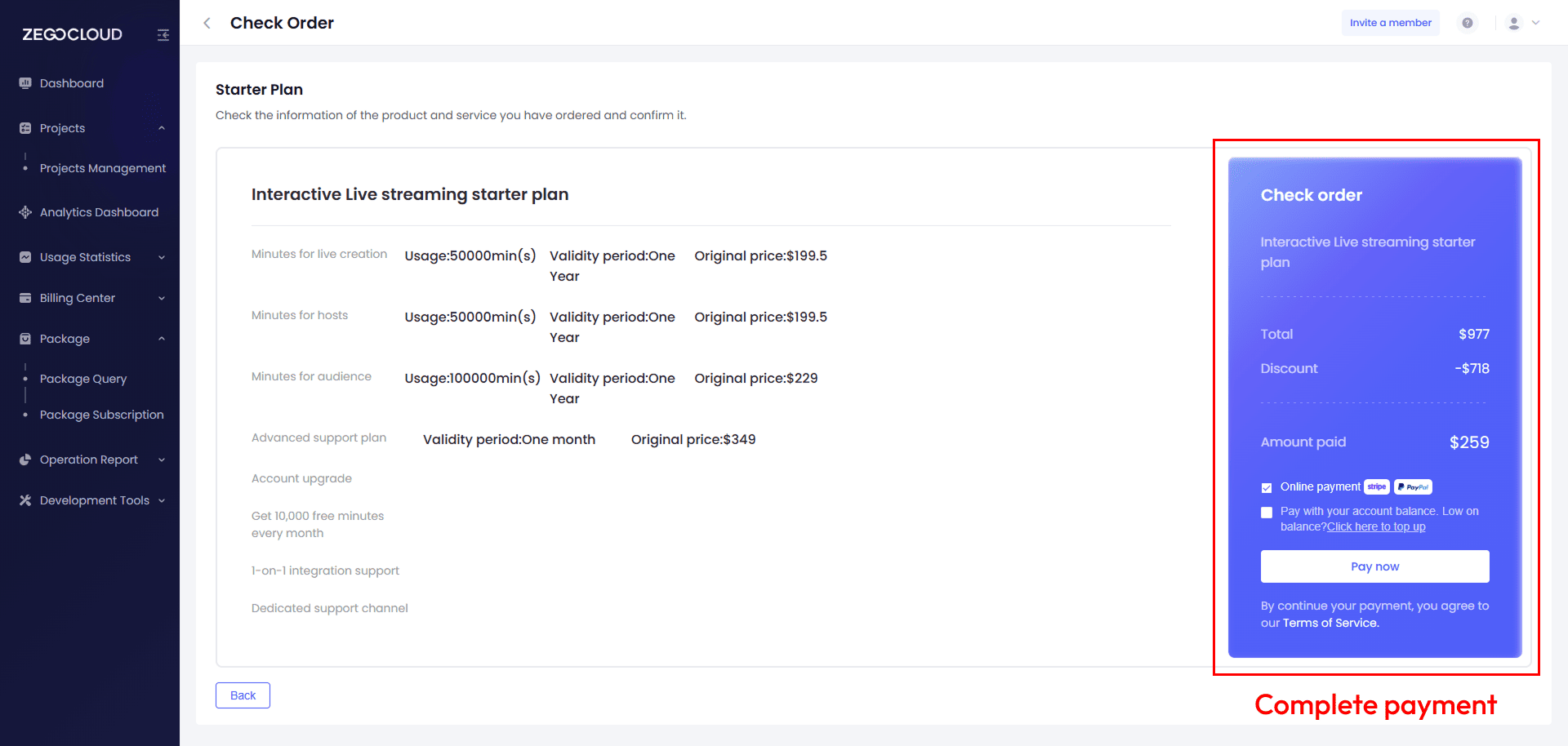Click the Back button below order
This screenshot has width=1568, height=746.
[243, 695]
